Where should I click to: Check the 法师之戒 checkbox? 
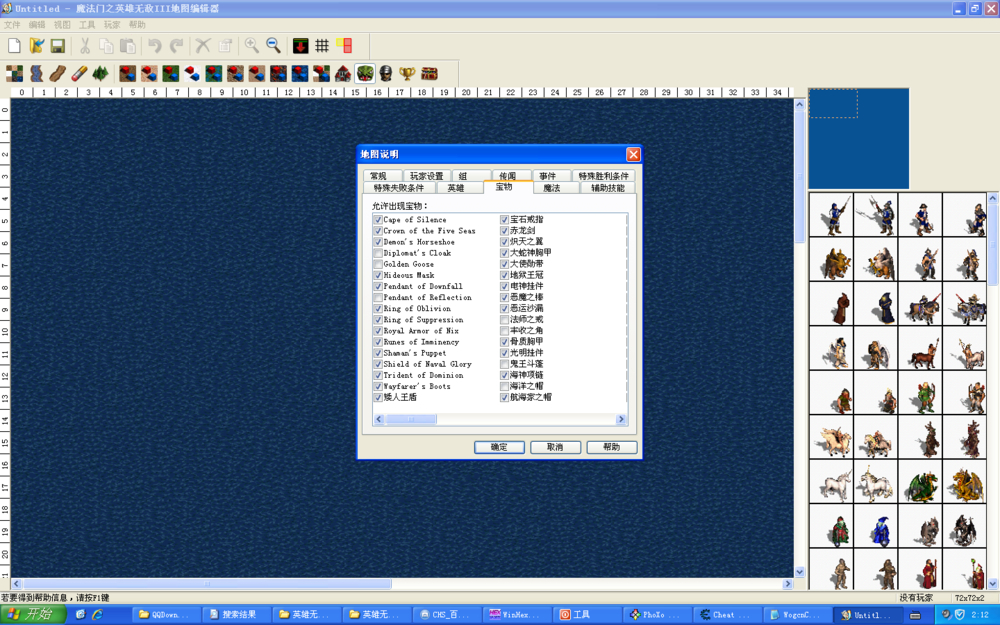click(x=504, y=320)
